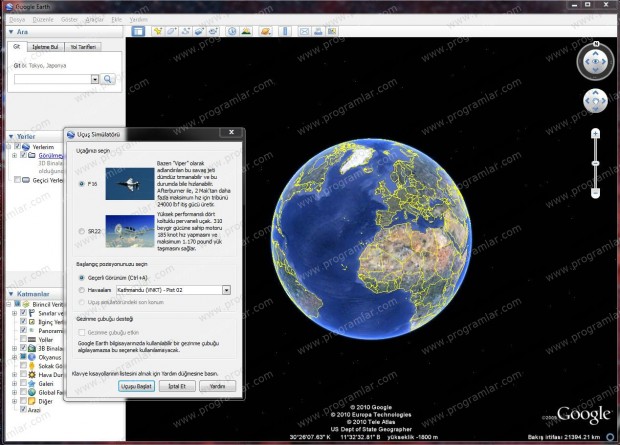Click the Diğer note layer icon

tap(32, 401)
